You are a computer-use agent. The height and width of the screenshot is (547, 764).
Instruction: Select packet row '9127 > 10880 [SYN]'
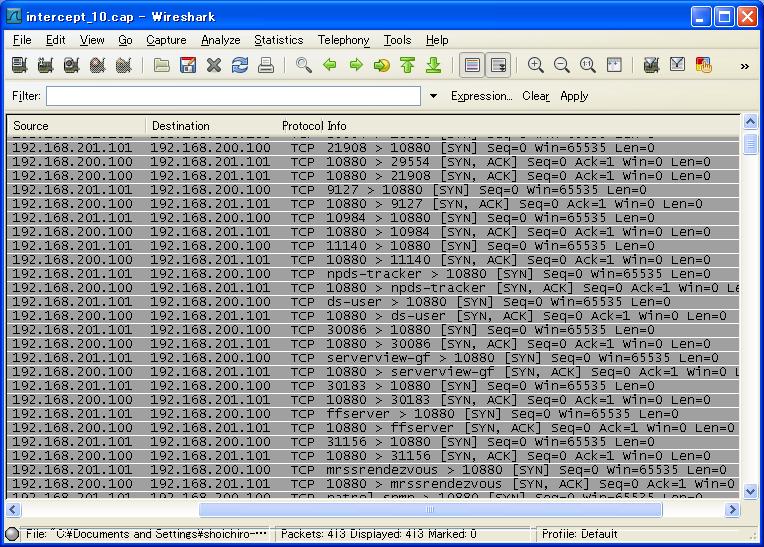[373, 190]
